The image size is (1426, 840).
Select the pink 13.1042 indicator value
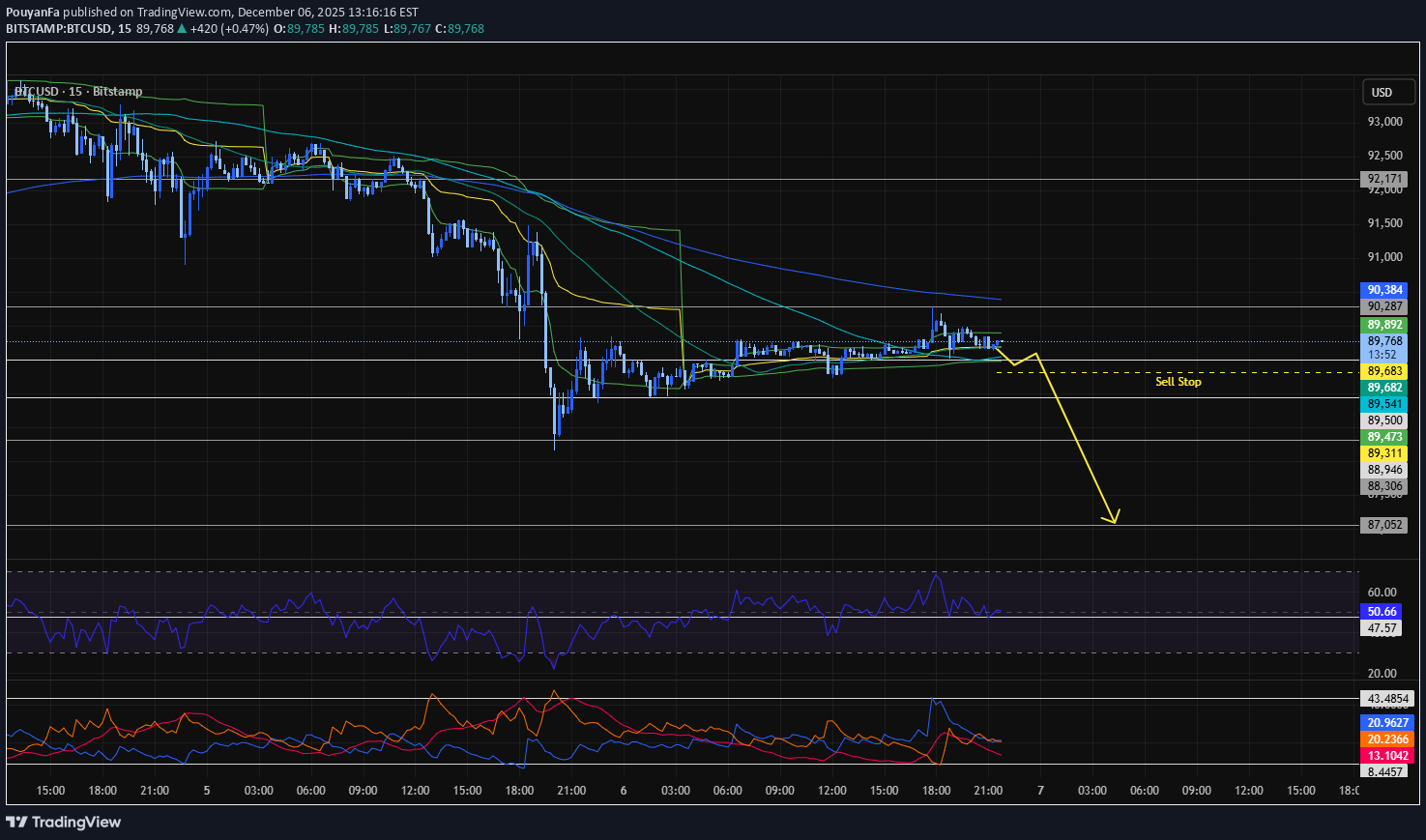(1387, 756)
